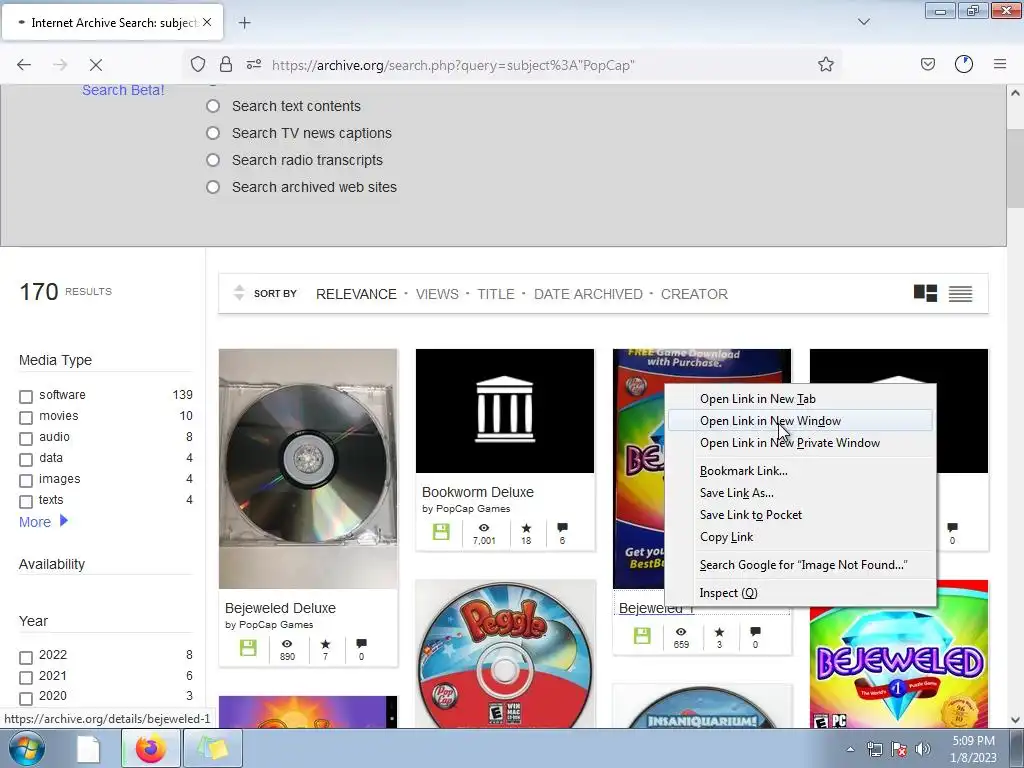The height and width of the screenshot is (768, 1024).
Task: Open the Save to Pocket toolbar icon
Action: (927, 64)
